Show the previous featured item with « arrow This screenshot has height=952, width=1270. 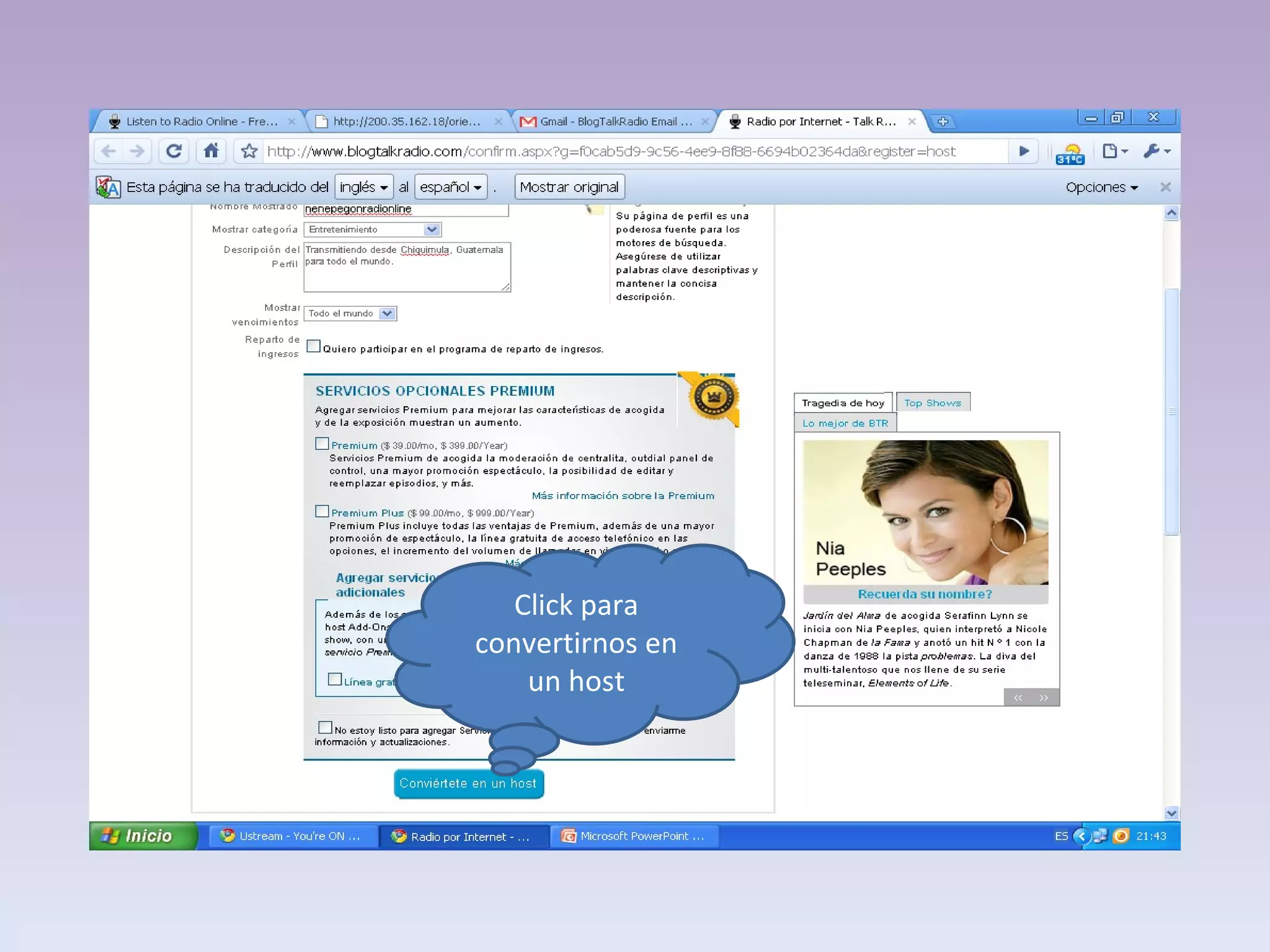(x=1018, y=698)
